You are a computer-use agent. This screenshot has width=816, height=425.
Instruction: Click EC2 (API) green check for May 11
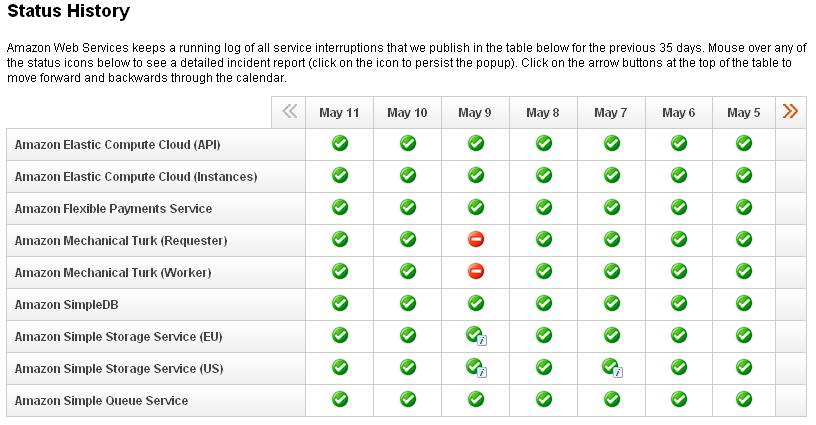click(340, 143)
